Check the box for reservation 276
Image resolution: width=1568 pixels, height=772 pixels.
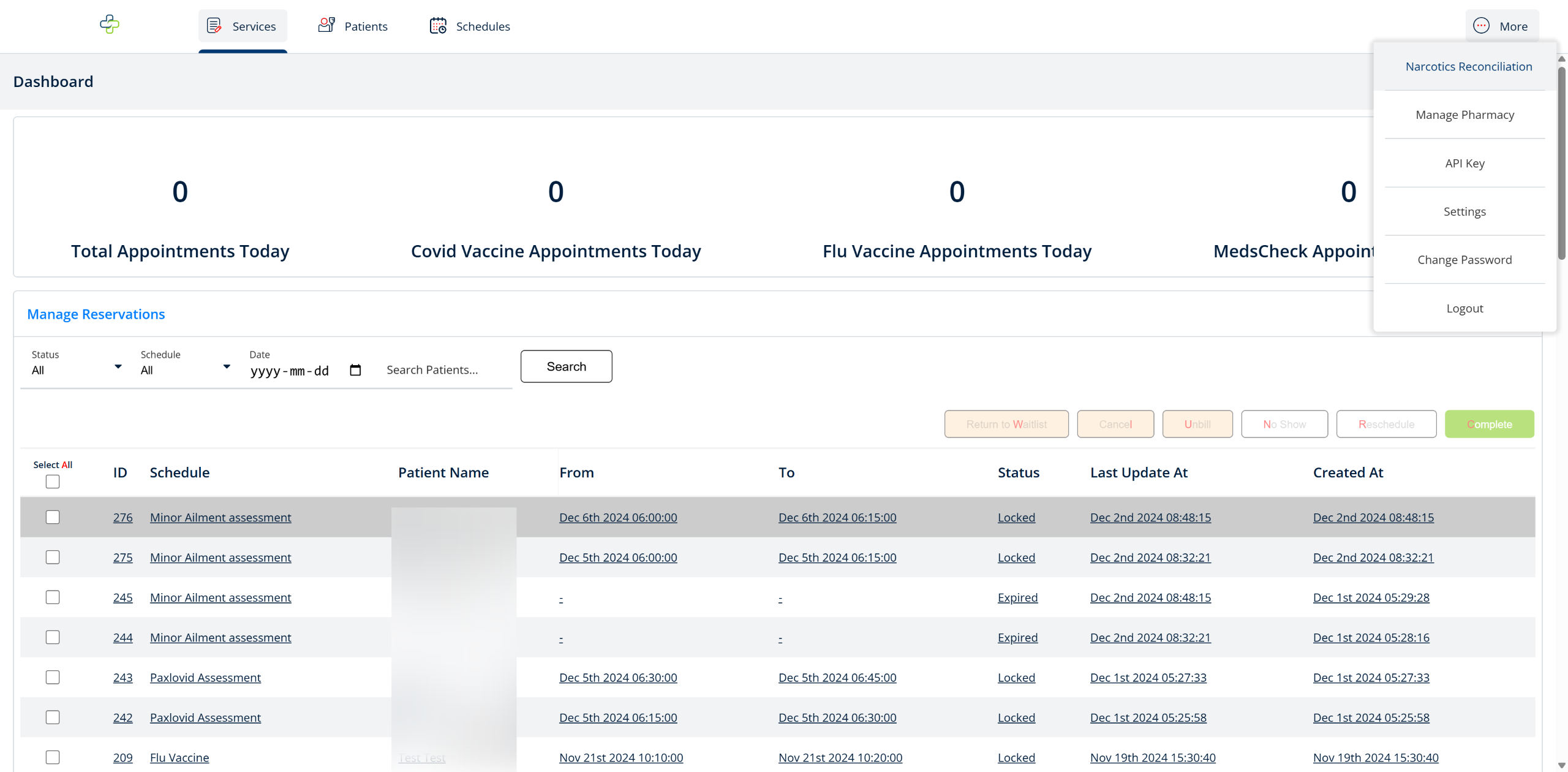click(x=53, y=517)
